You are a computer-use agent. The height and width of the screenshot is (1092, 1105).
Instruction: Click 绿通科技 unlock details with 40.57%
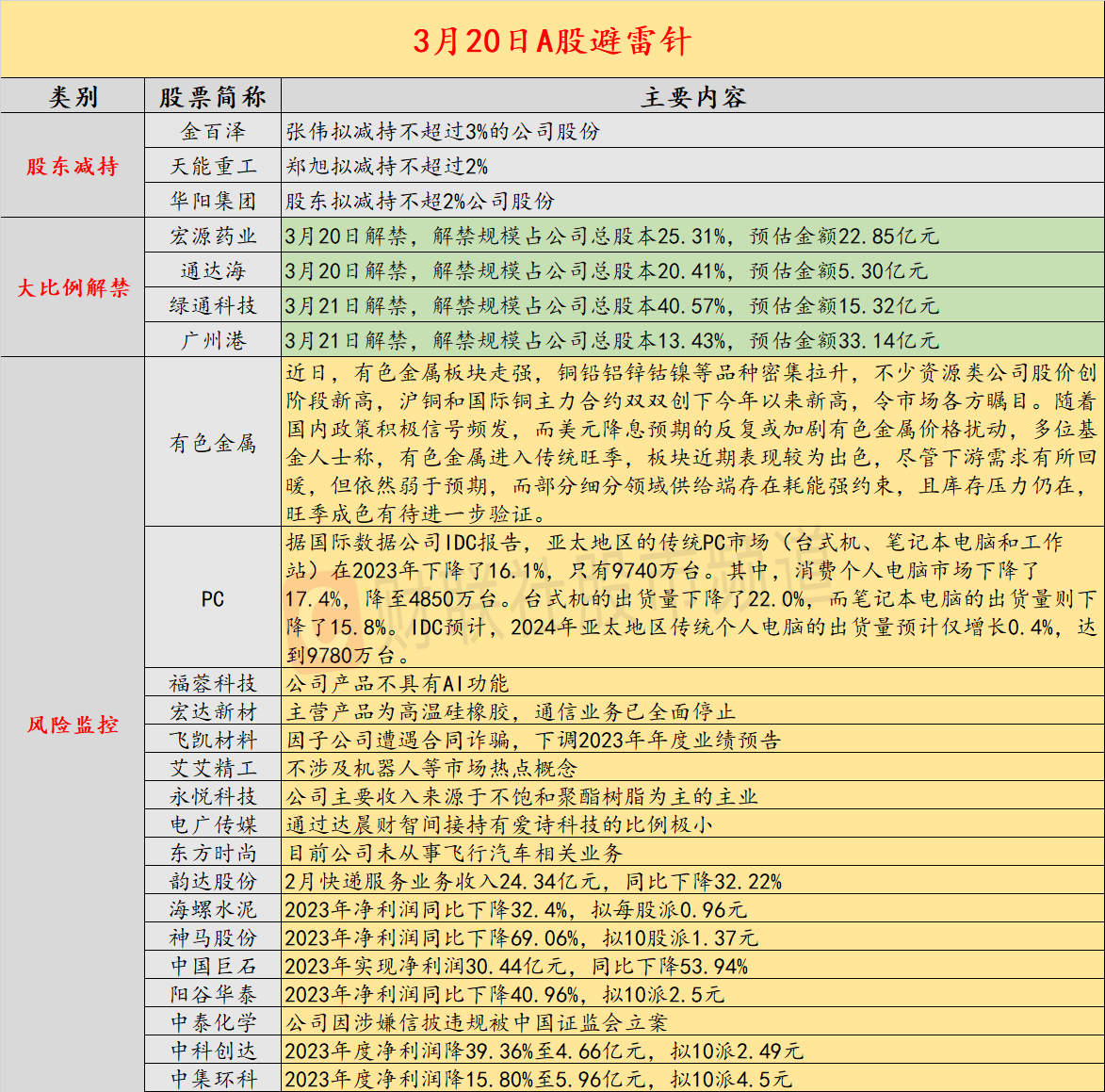[692, 305]
